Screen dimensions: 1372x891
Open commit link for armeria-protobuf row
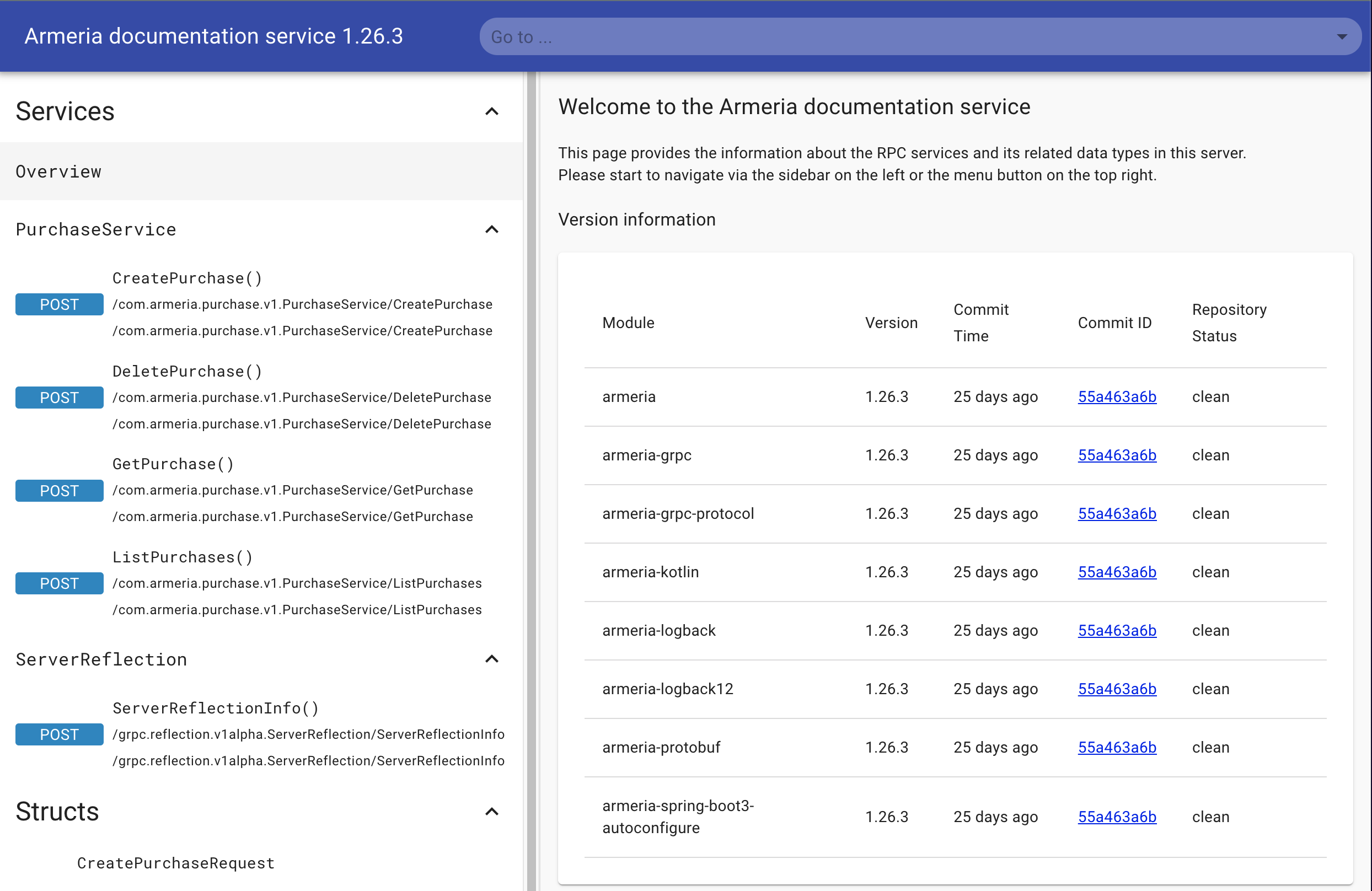(x=1117, y=747)
